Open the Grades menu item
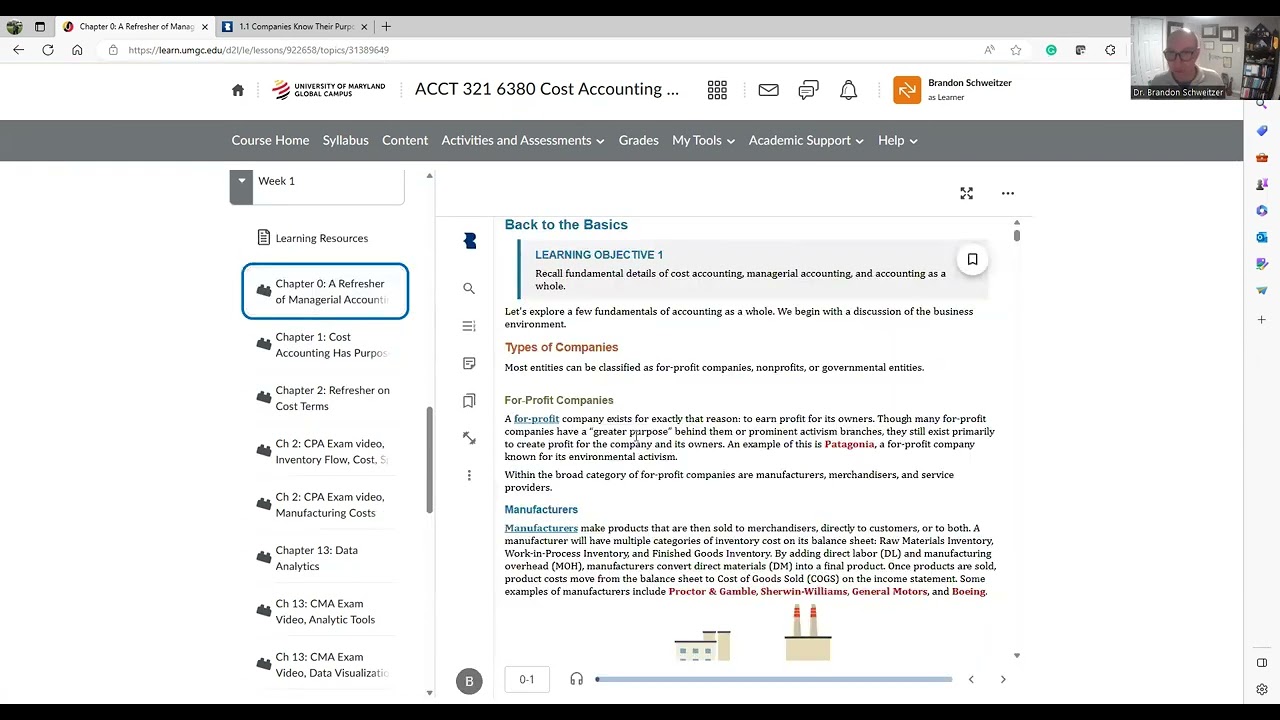Viewport: 1280px width, 720px height. [638, 141]
